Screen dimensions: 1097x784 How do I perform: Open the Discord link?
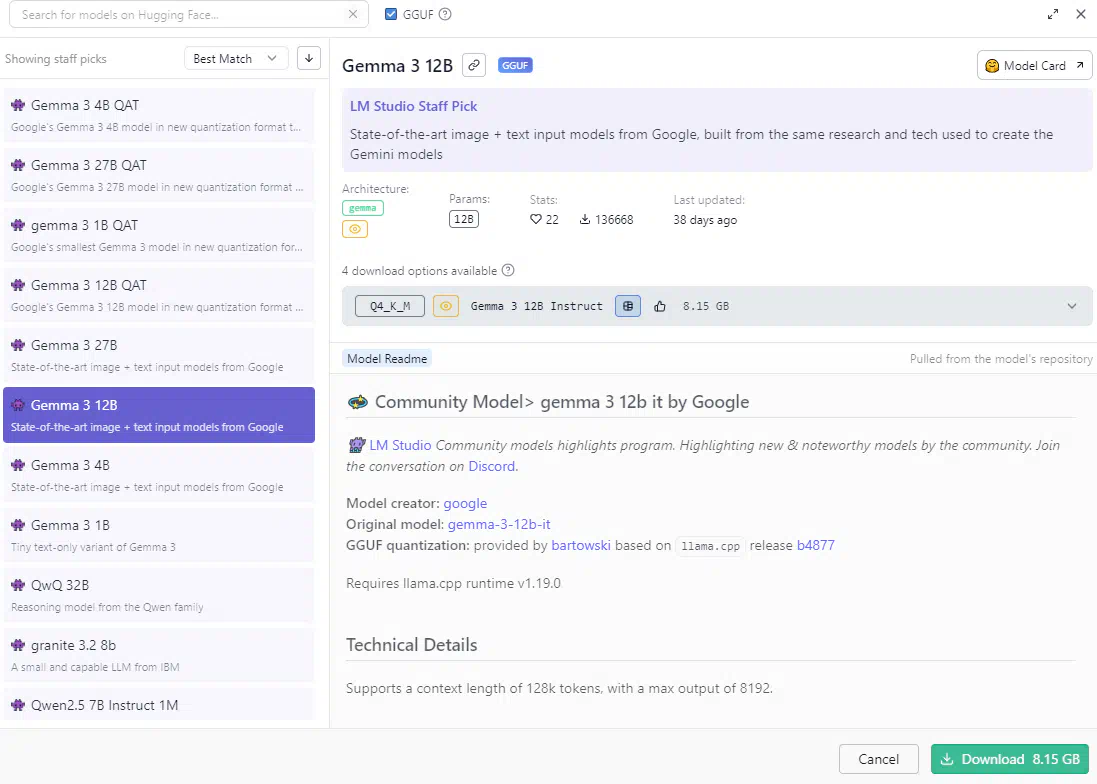click(x=491, y=466)
